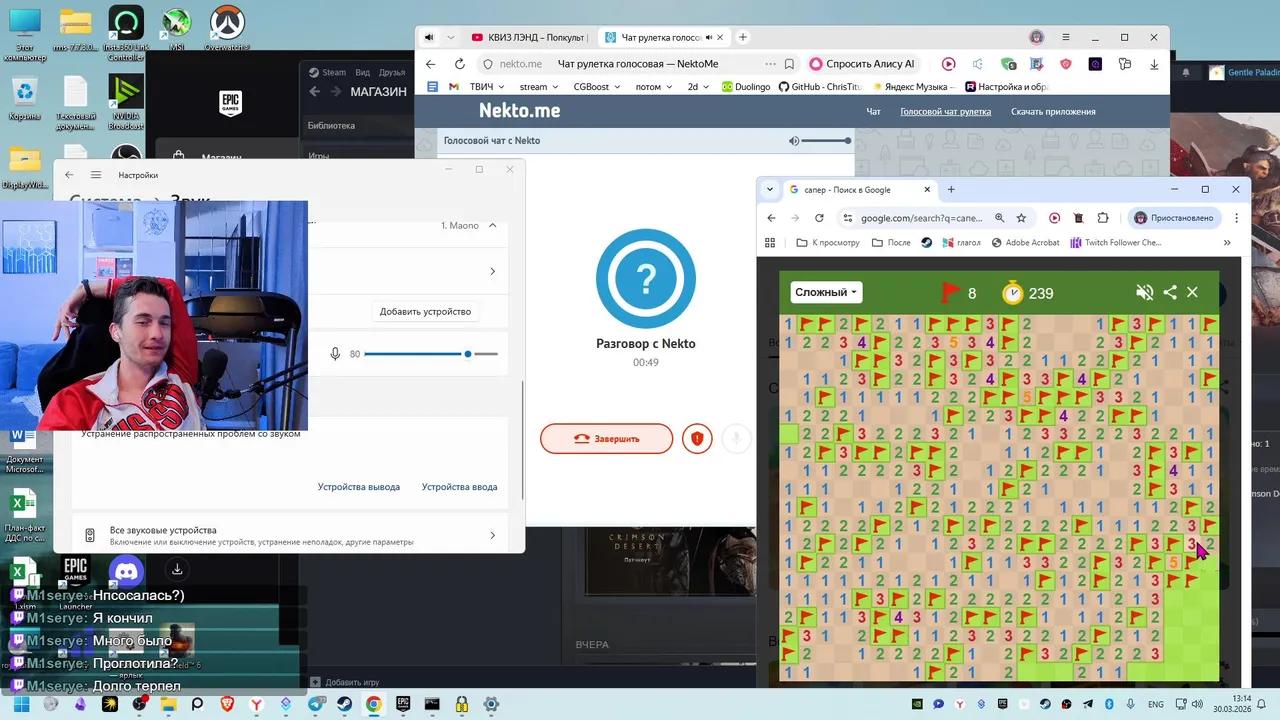Close the Minesweeper game panel
Screen dimensions: 1280x720
[1192, 293]
